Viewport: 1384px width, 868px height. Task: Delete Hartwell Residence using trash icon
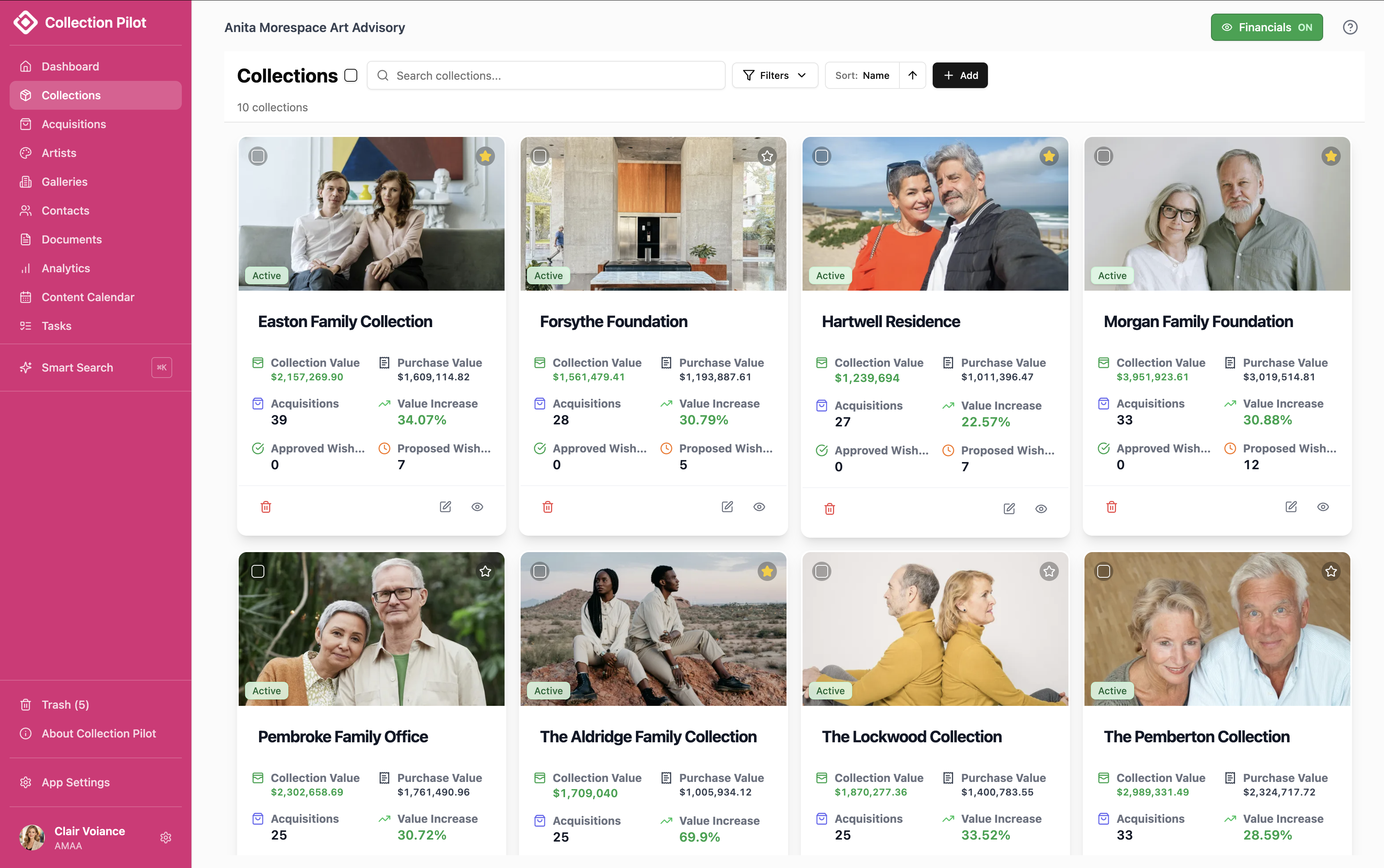829,508
